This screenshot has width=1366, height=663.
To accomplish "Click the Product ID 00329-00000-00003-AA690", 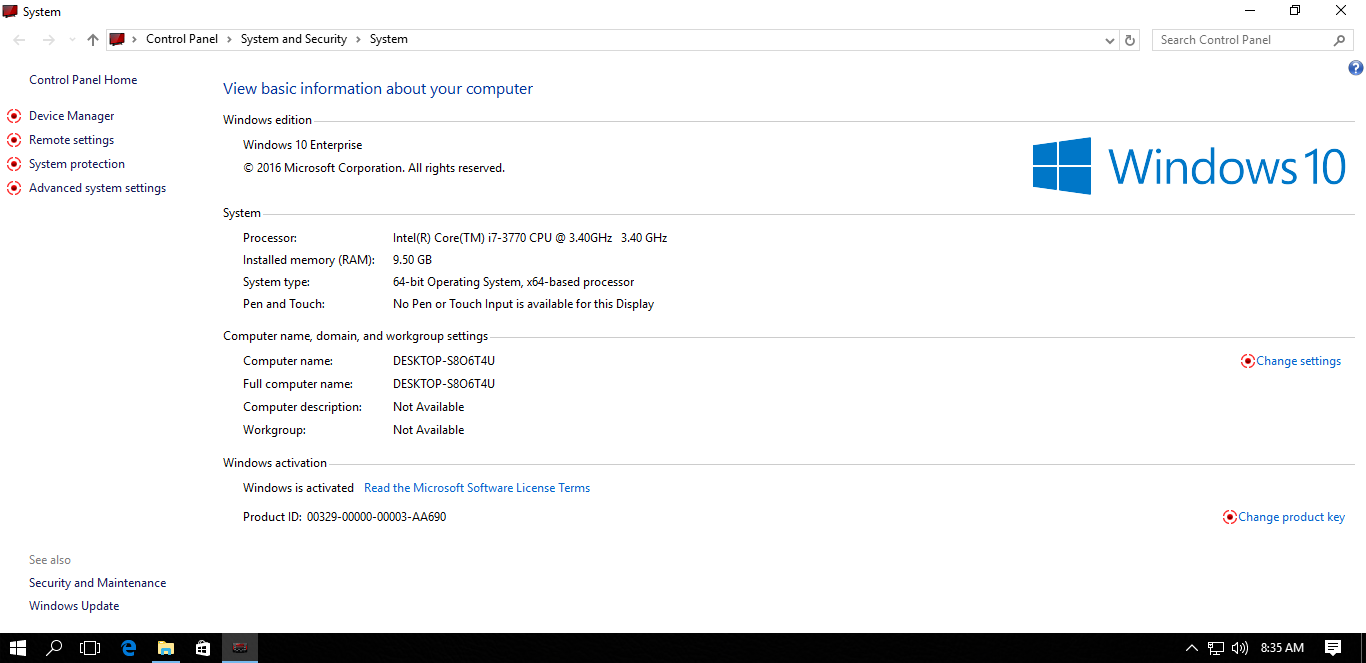I will tap(376, 517).
